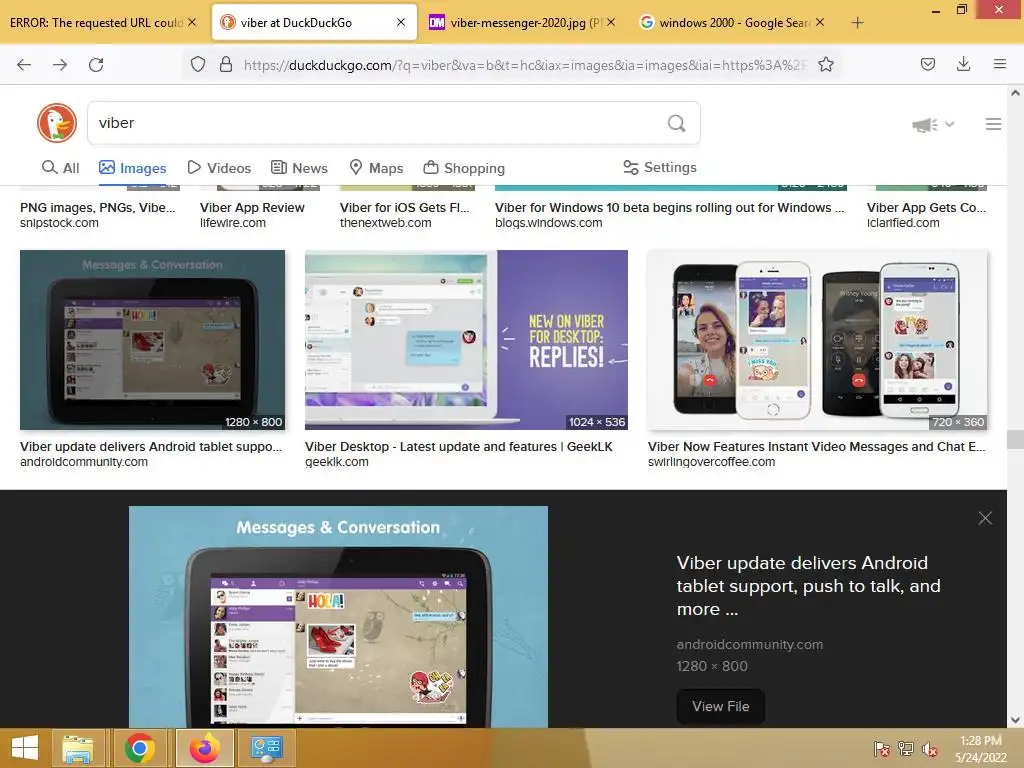Viewport: 1024px width, 768px height.
Task: Go forward with the browser forward arrow
Action: click(x=60, y=65)
